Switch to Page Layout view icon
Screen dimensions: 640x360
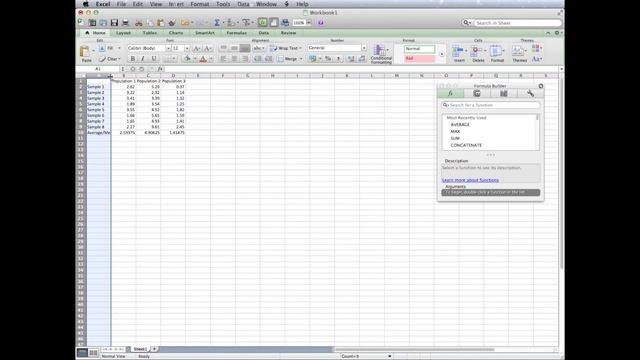(x=93, y=353)
